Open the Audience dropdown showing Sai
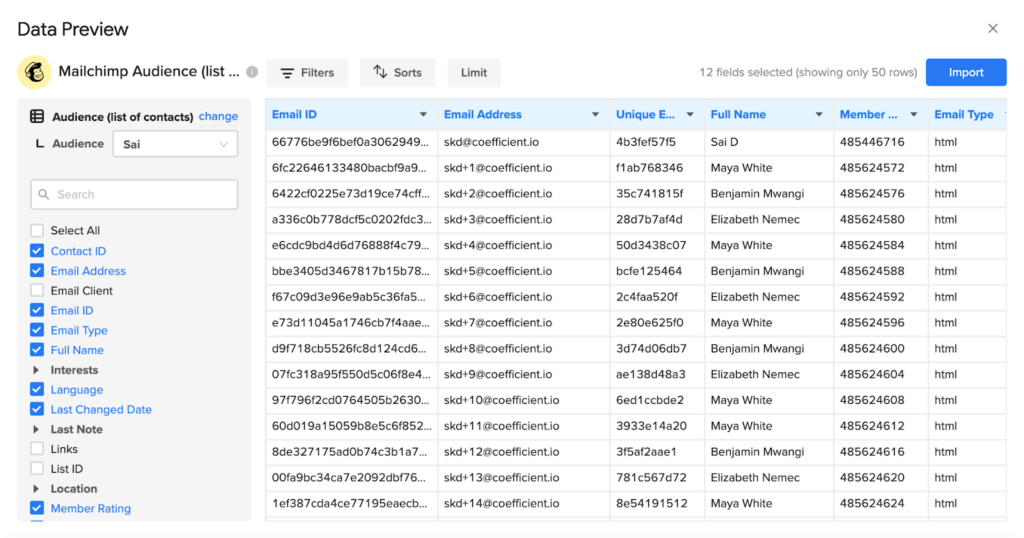This screenshot has width=1024, height=538. coord(175,144)
